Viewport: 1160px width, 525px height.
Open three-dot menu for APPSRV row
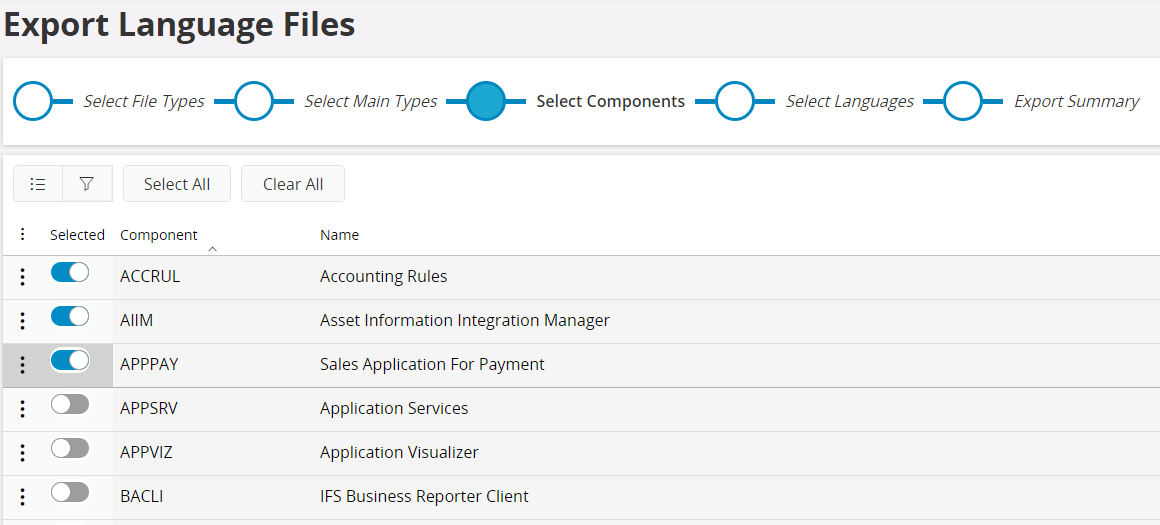click(23, 409)
